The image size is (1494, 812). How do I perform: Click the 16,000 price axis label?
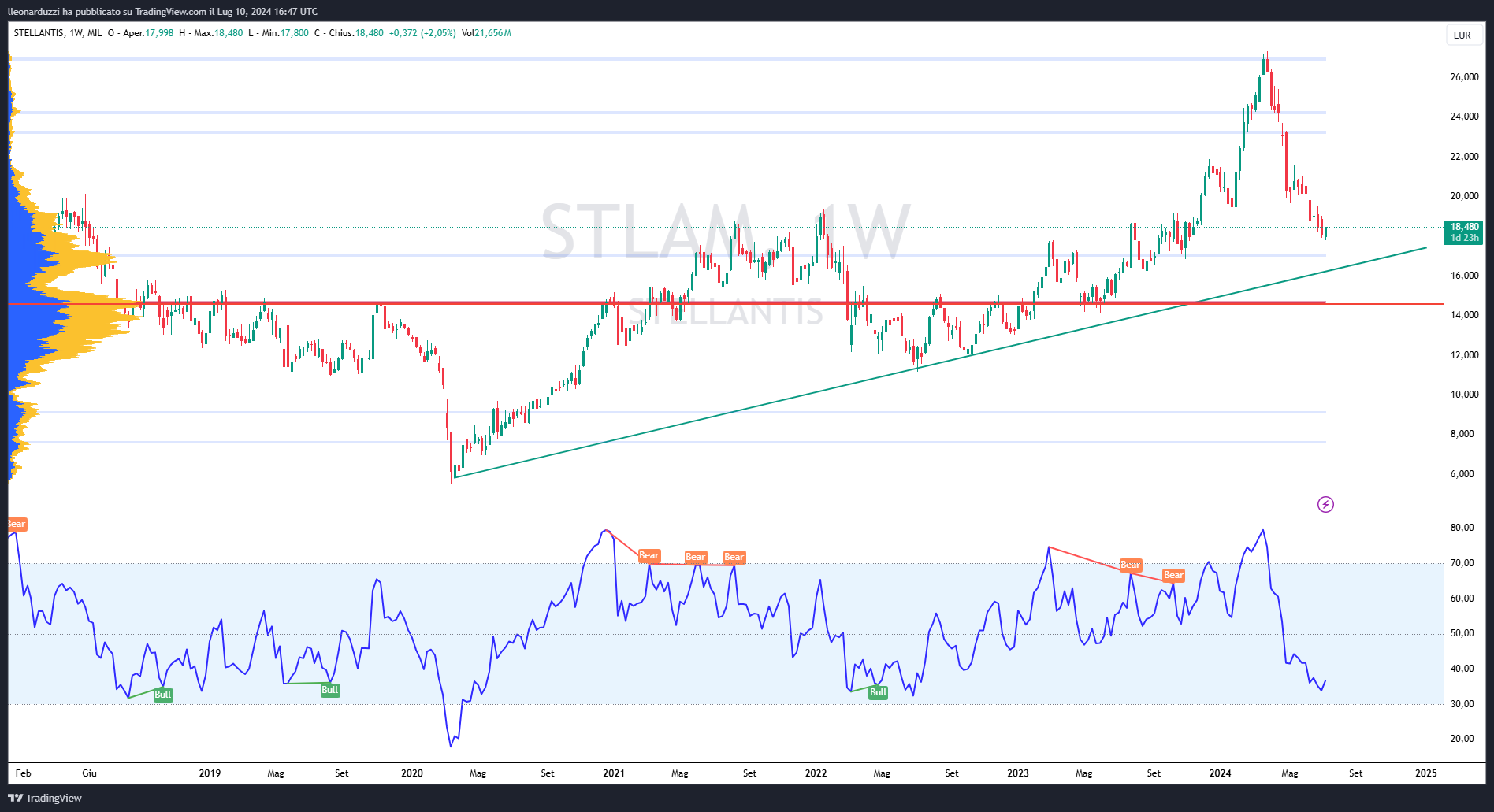tap(1465, 276)
